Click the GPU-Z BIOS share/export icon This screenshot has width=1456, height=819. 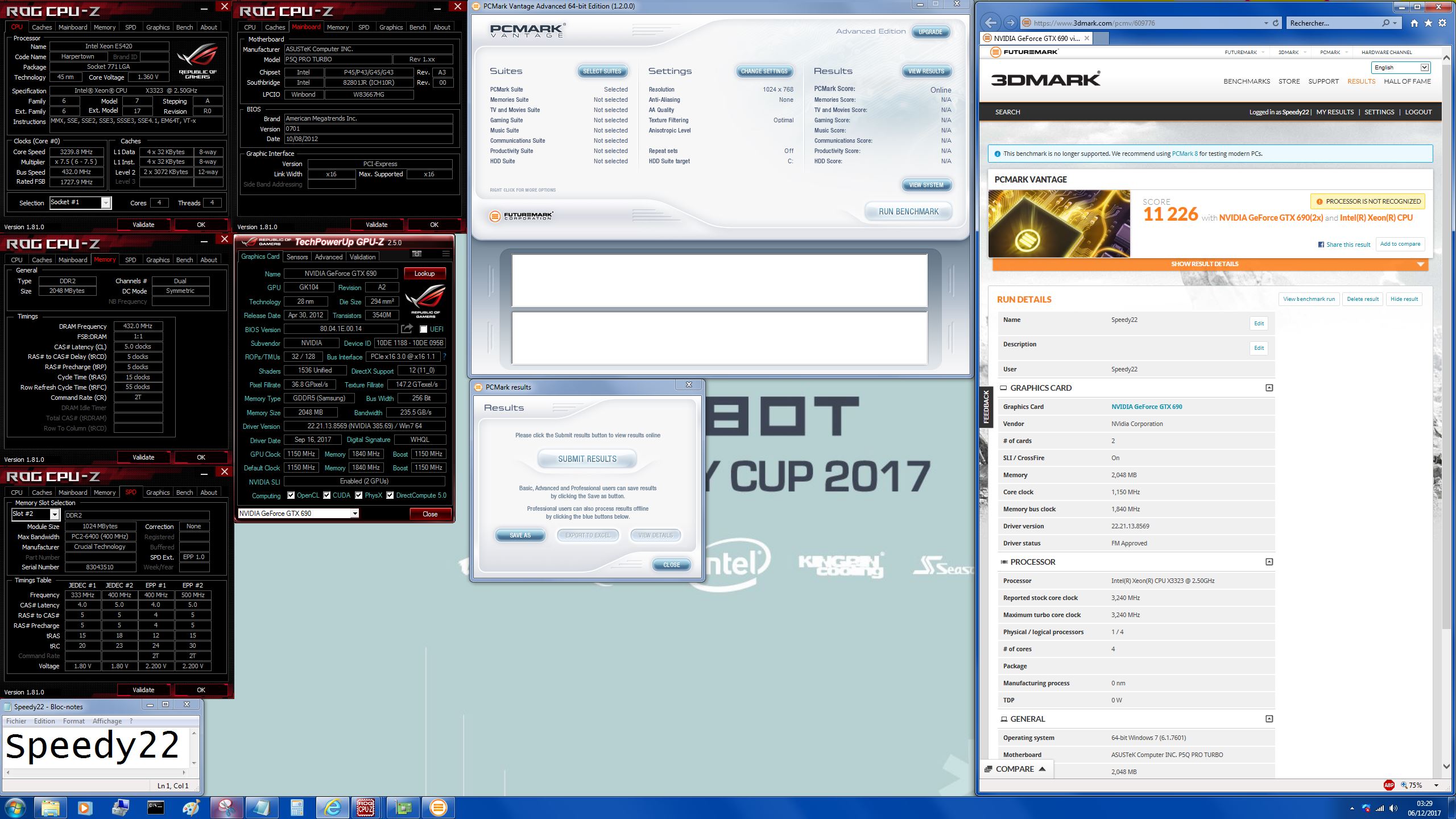coord(407,329)
